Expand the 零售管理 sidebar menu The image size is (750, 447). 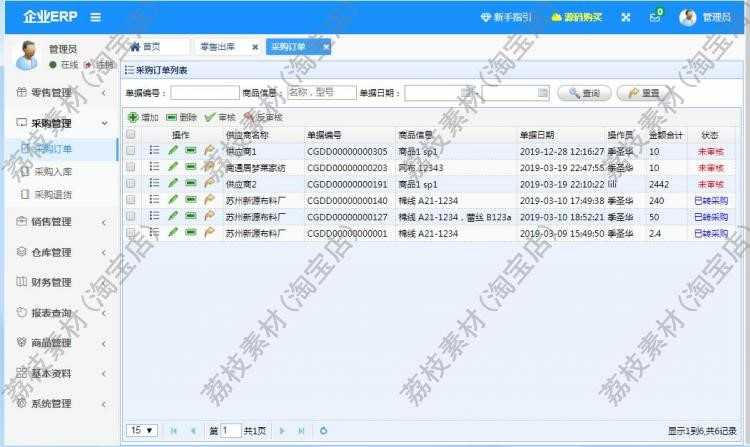coord(62,93)
